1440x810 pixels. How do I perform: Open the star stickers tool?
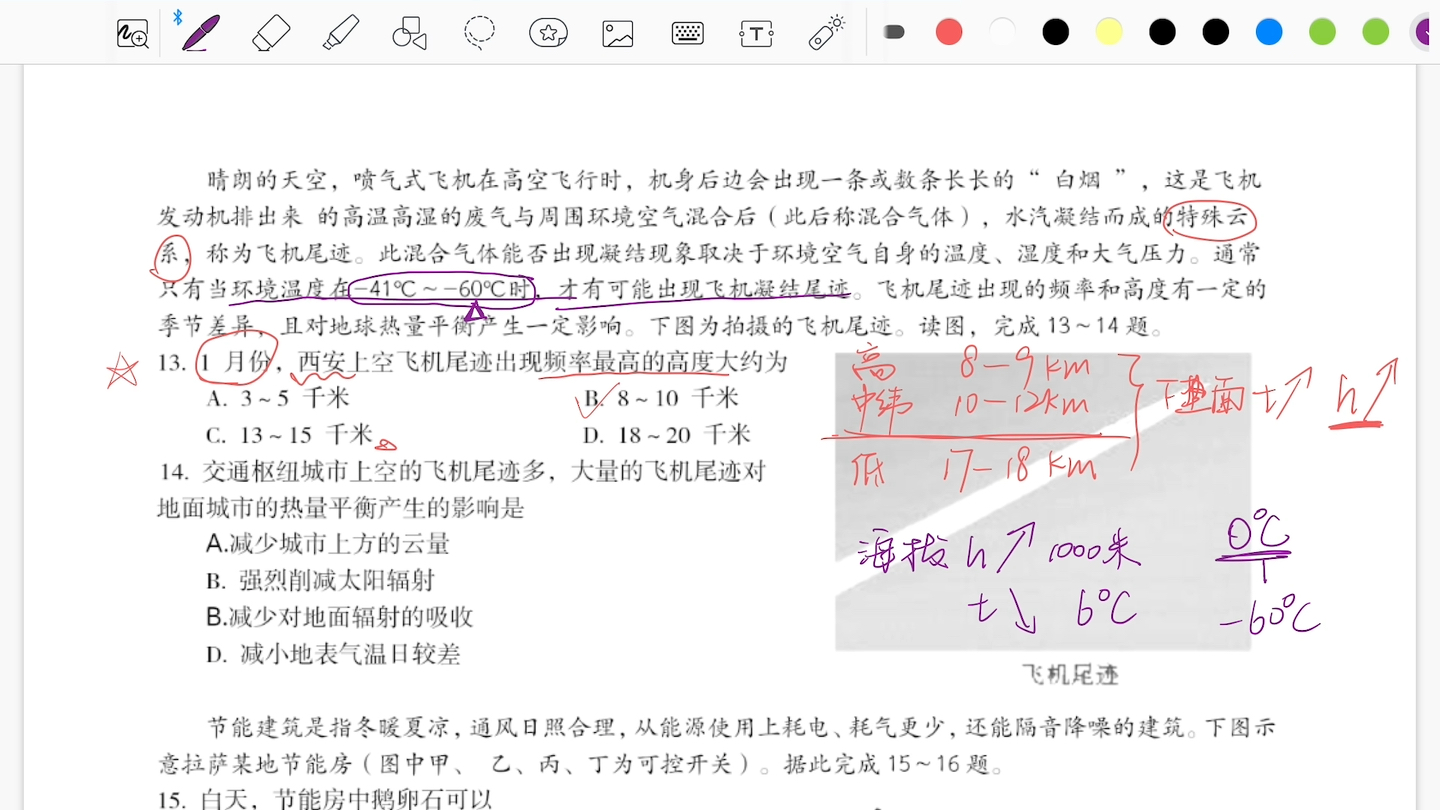[x=548, y=33]
